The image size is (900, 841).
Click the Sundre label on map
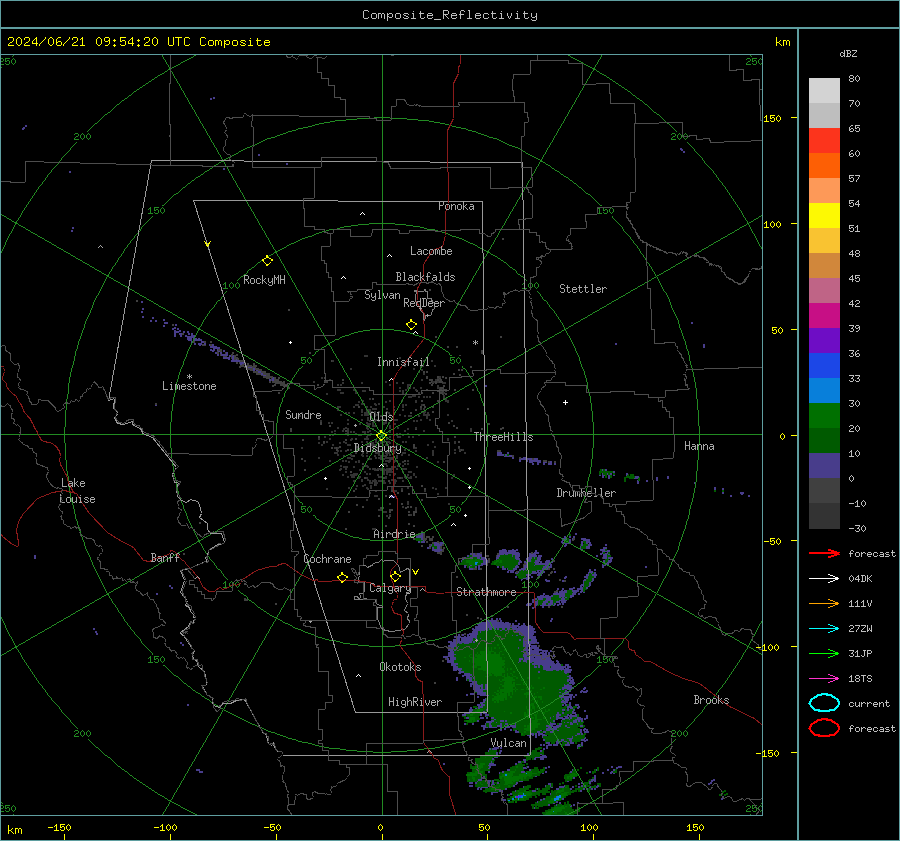point(303,414)
